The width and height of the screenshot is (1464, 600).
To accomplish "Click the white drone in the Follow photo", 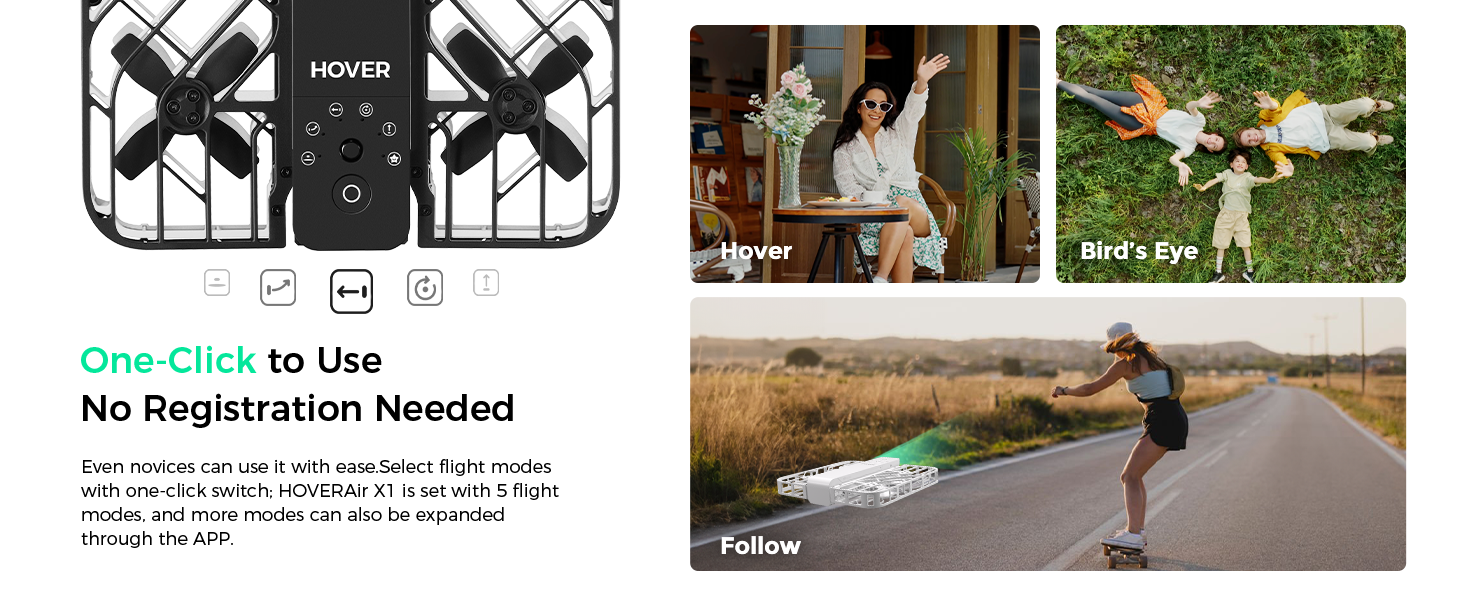I will coord(857,482).
